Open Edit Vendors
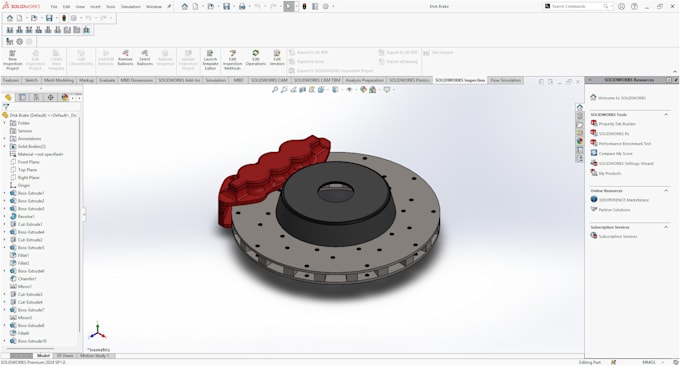The image size is (680, 366). pyautogui.click(x=277, y=58)
